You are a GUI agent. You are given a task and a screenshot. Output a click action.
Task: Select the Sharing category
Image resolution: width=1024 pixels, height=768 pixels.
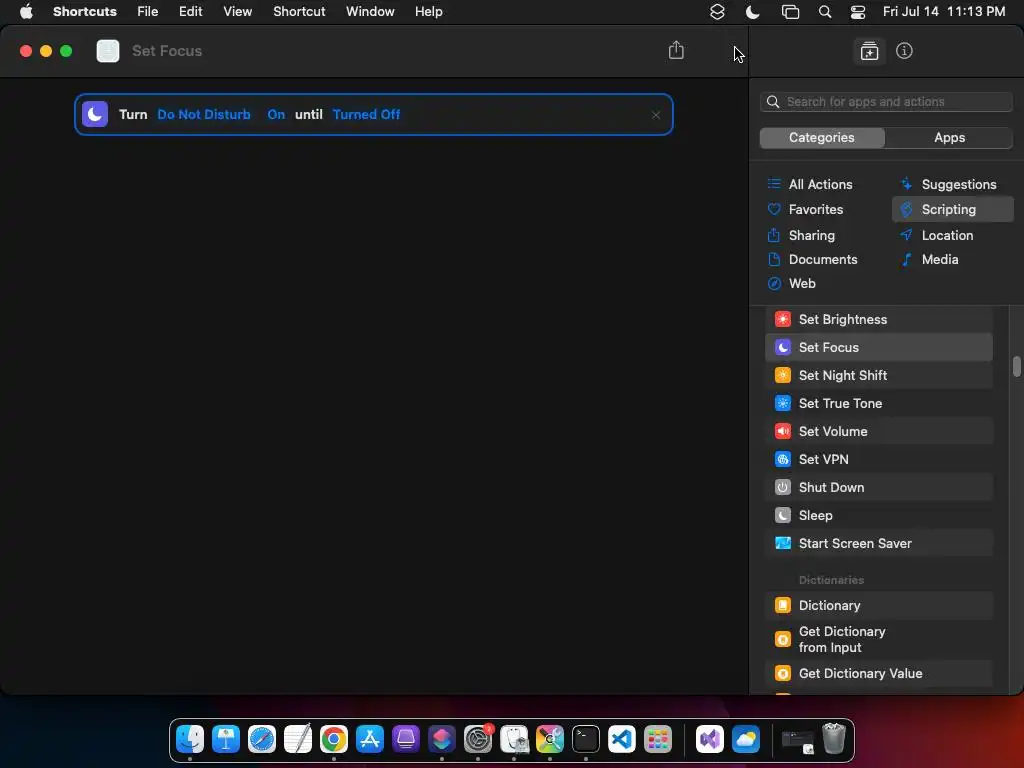801,235
